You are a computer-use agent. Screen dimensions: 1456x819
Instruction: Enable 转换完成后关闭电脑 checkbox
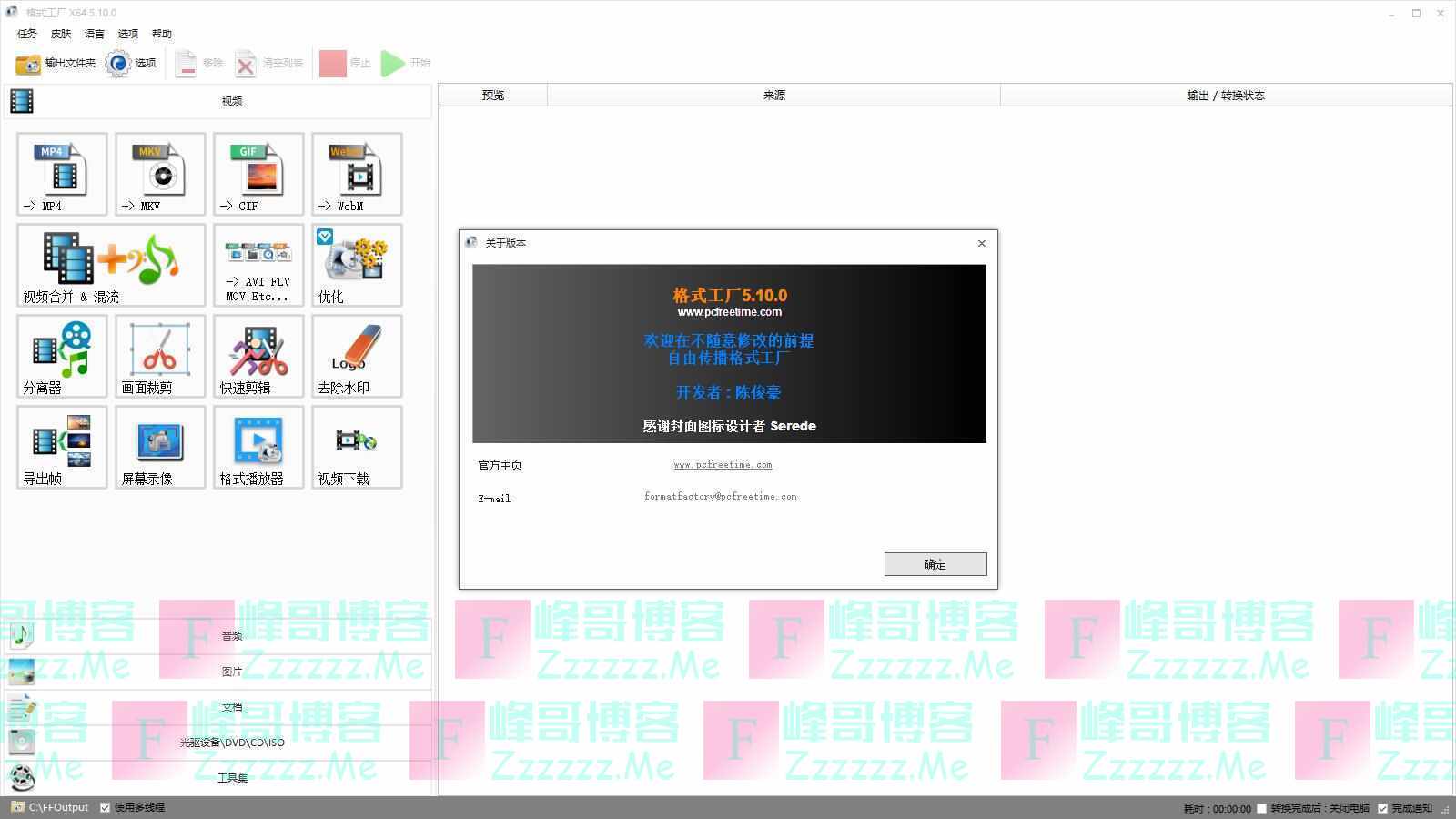click(x=1262, y=808)
